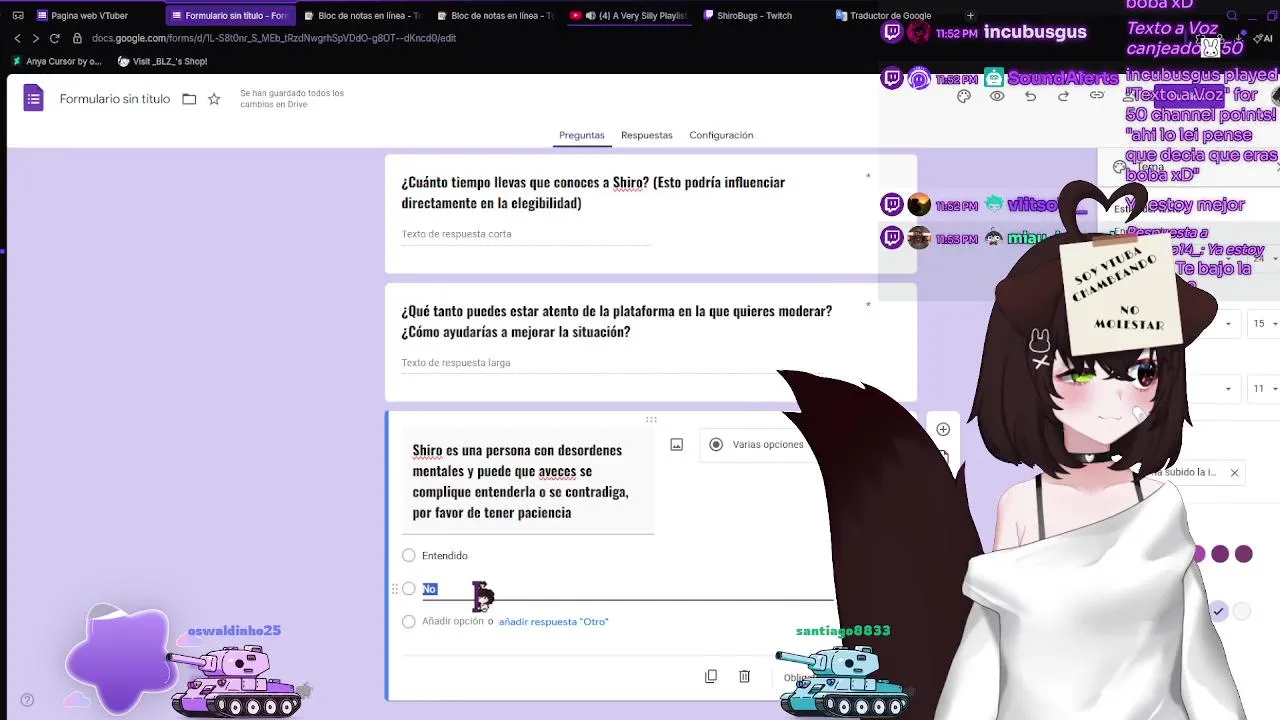Click the Entendido option text
The image size is (1280, 720).
click(x=445, y=555)
